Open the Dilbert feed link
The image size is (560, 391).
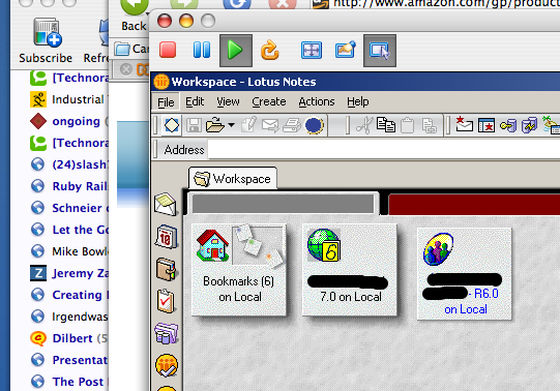[x=72, y=338]
